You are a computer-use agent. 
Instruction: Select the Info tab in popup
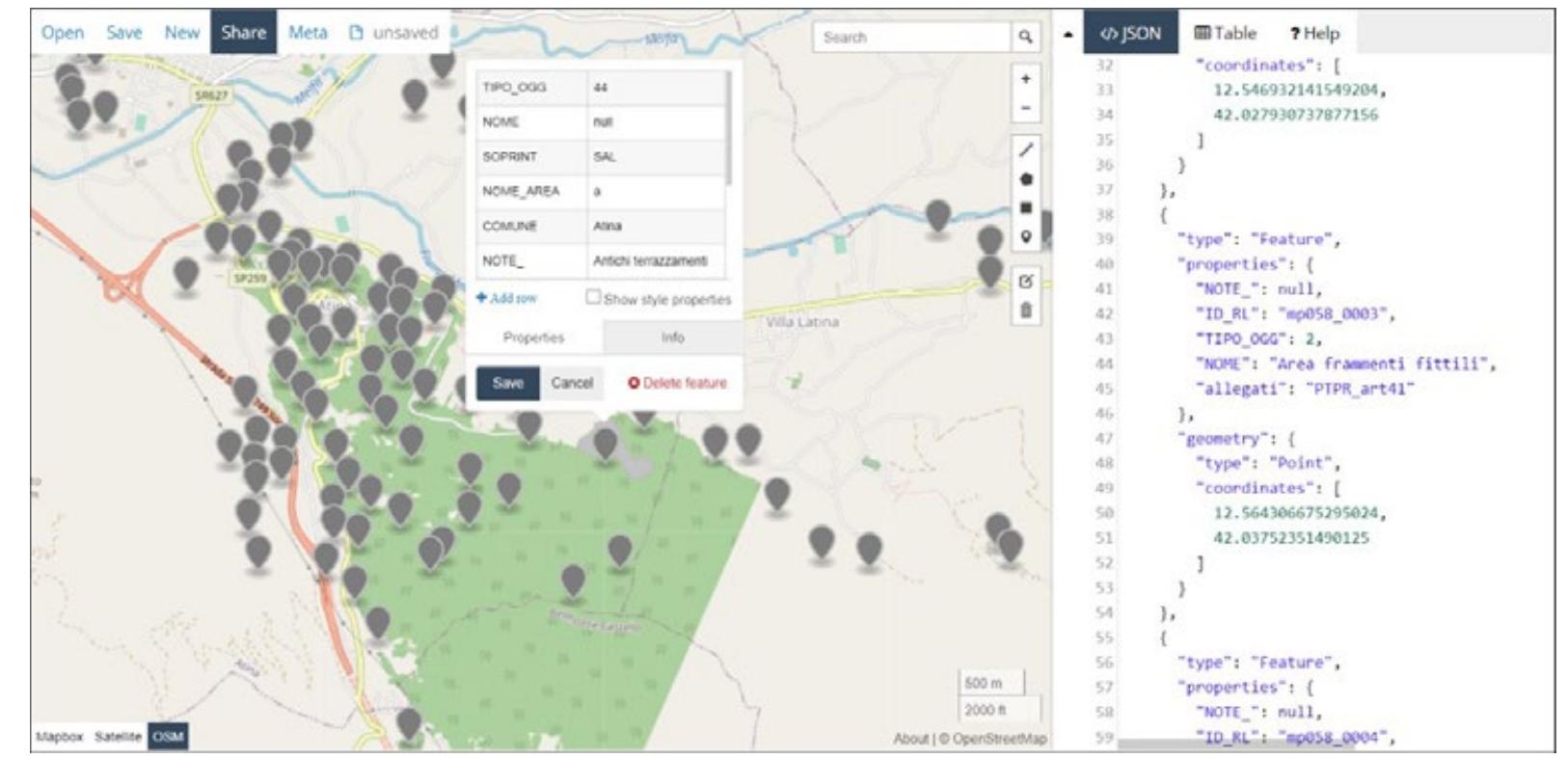tap(673, 338)
